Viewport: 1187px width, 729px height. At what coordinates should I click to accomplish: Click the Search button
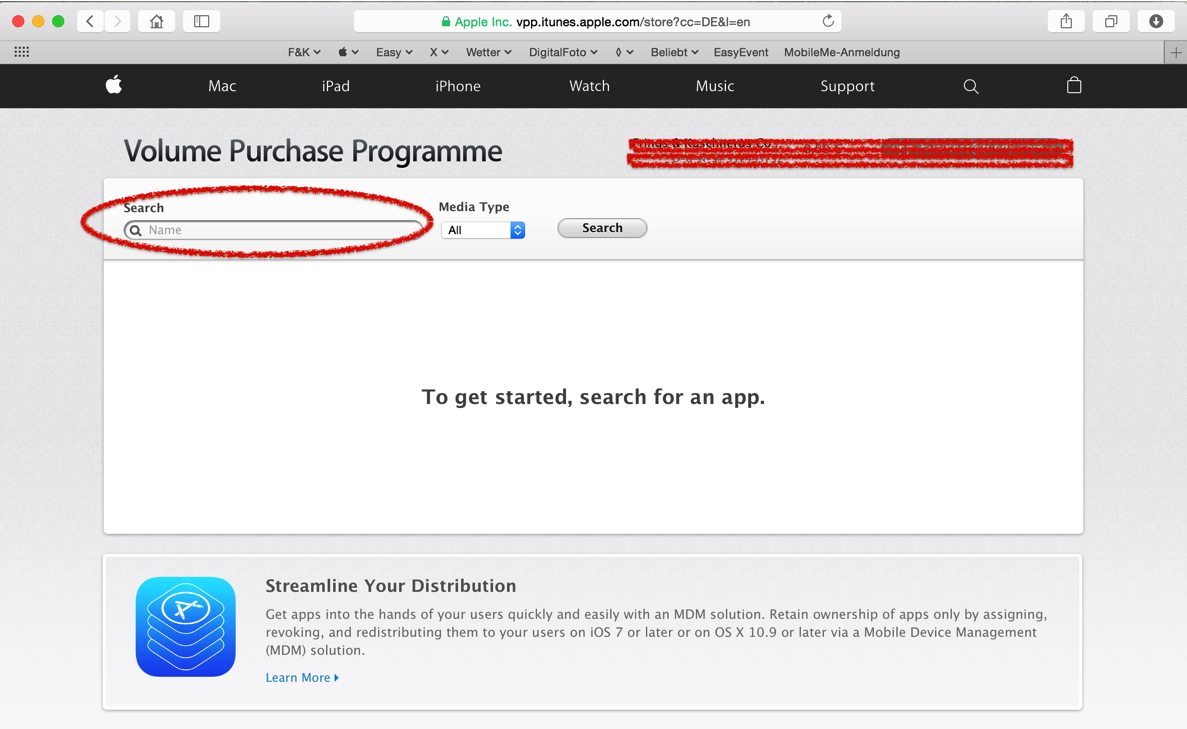tap(602, 228)
